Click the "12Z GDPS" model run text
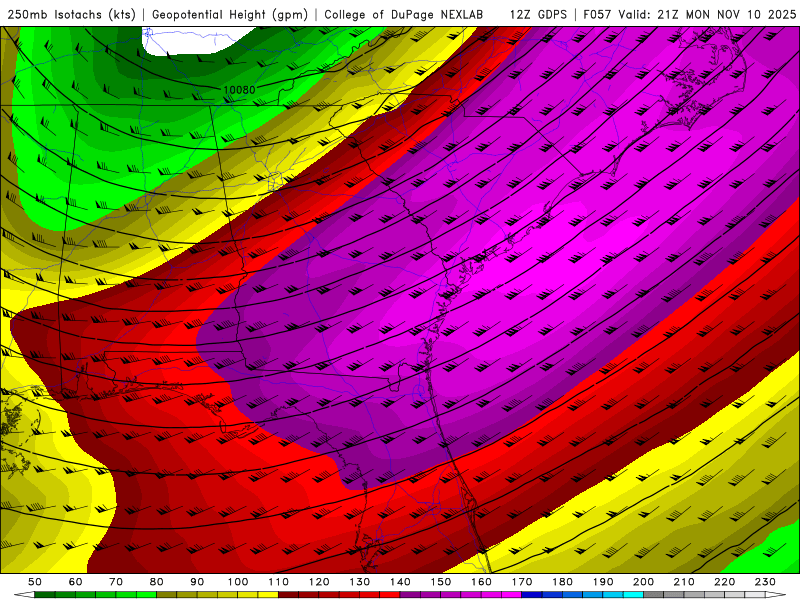The height and width of the screenshot is (600, 800). (x=538, y=14)
